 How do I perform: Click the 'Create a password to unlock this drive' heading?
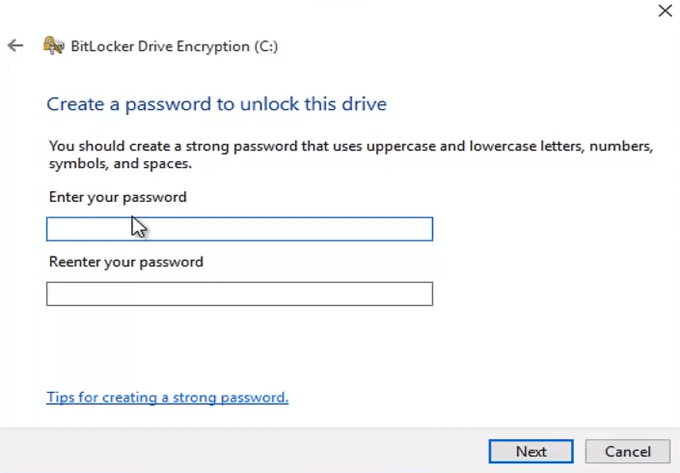[216, 104]
